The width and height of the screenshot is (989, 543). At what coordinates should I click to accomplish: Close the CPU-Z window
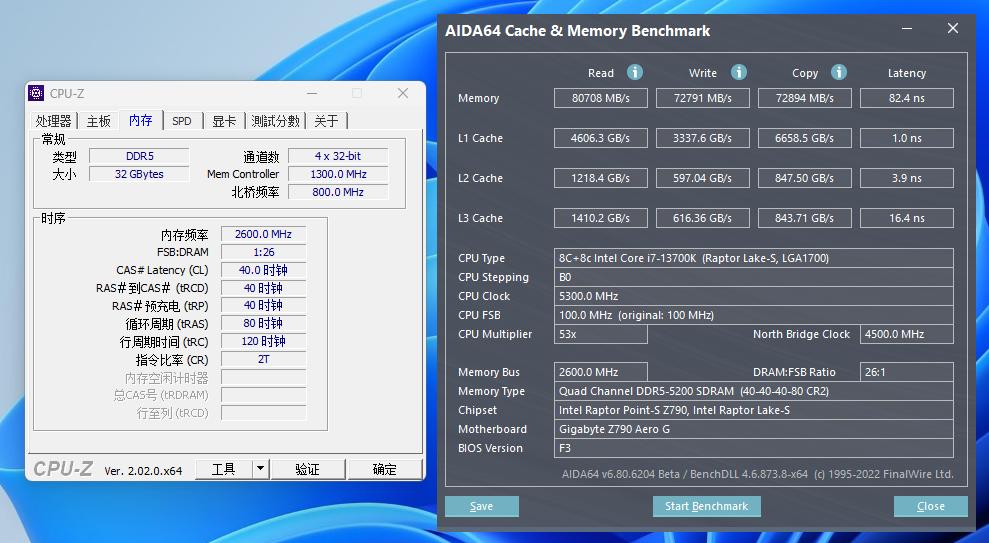point(403,93)
